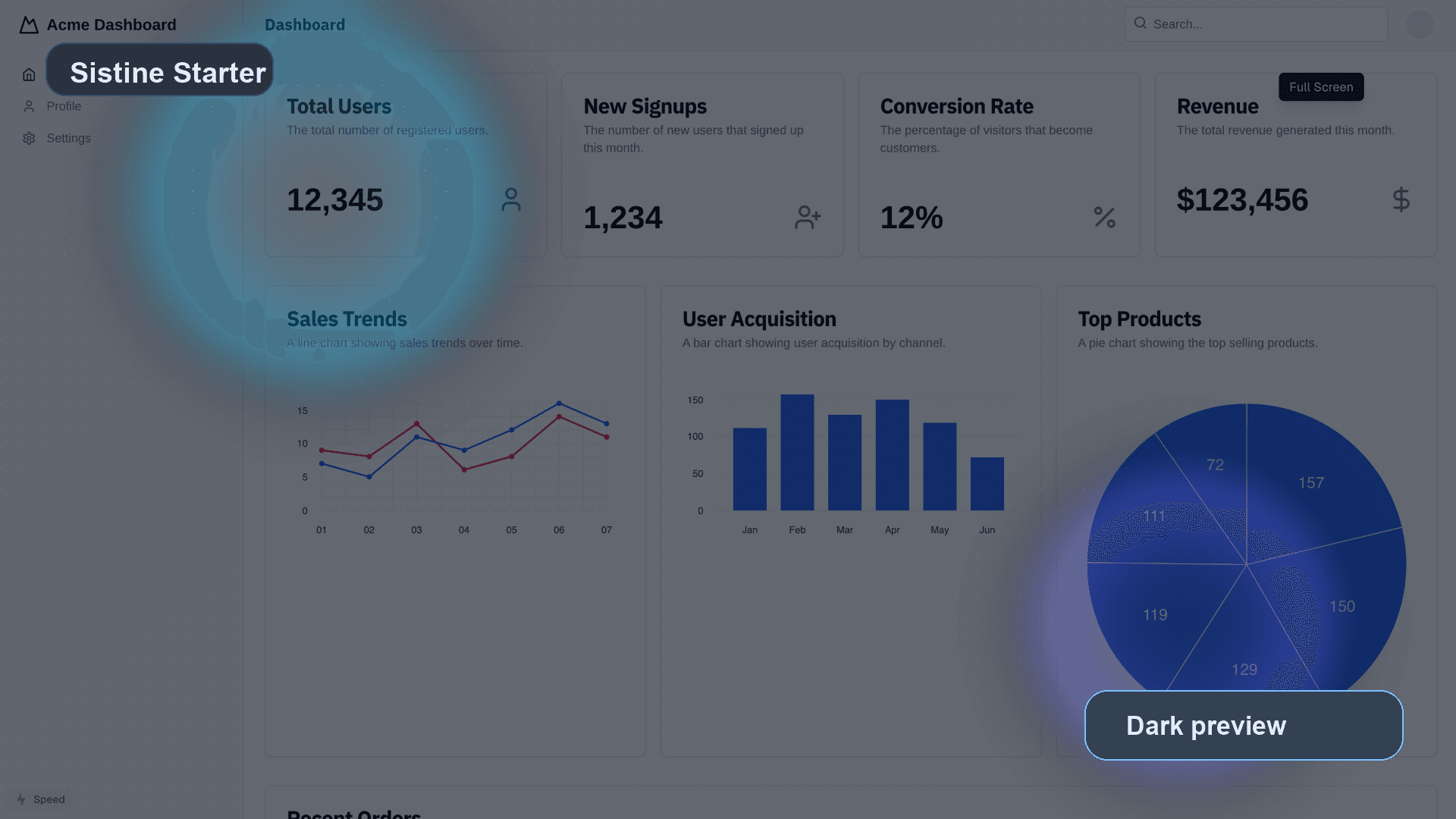The width and height of the screenshot is (1456, 819).
Task: Click the user icon in the Total Users card
Action: [x=511, y=199]
